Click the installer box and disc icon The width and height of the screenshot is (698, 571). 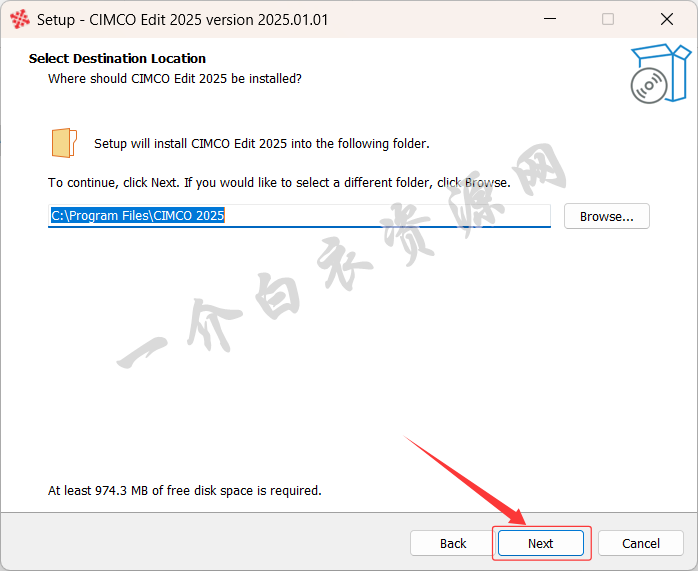point(661,73)
